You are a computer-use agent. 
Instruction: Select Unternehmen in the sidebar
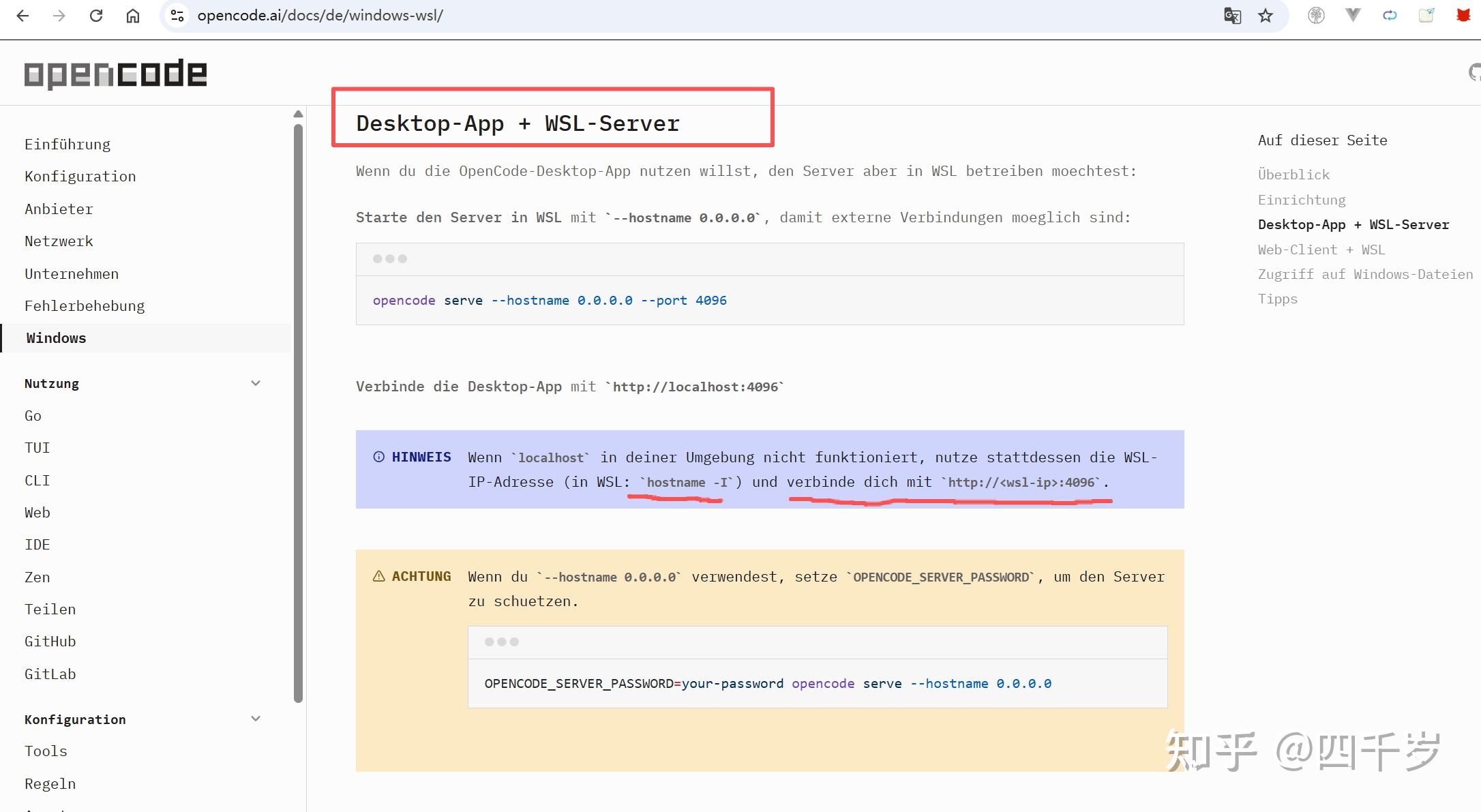coord(72,273)
